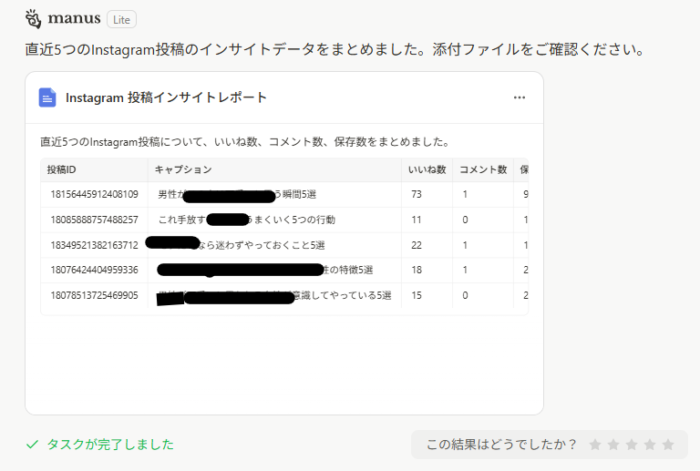Rate the result one star

(595, 445)
